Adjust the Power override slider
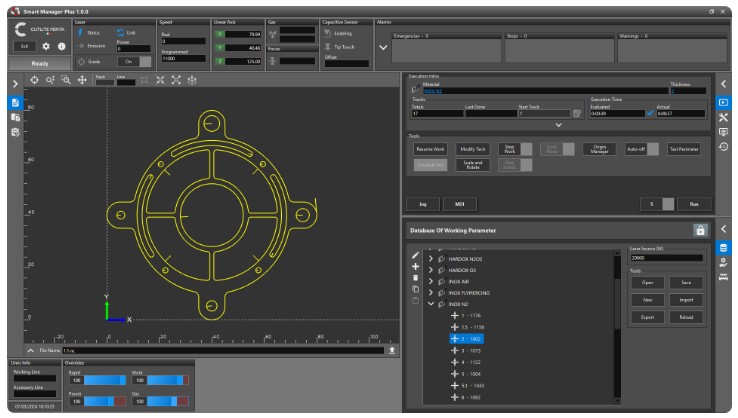Viewport: 738px width, 418px height. click(105, 402)
